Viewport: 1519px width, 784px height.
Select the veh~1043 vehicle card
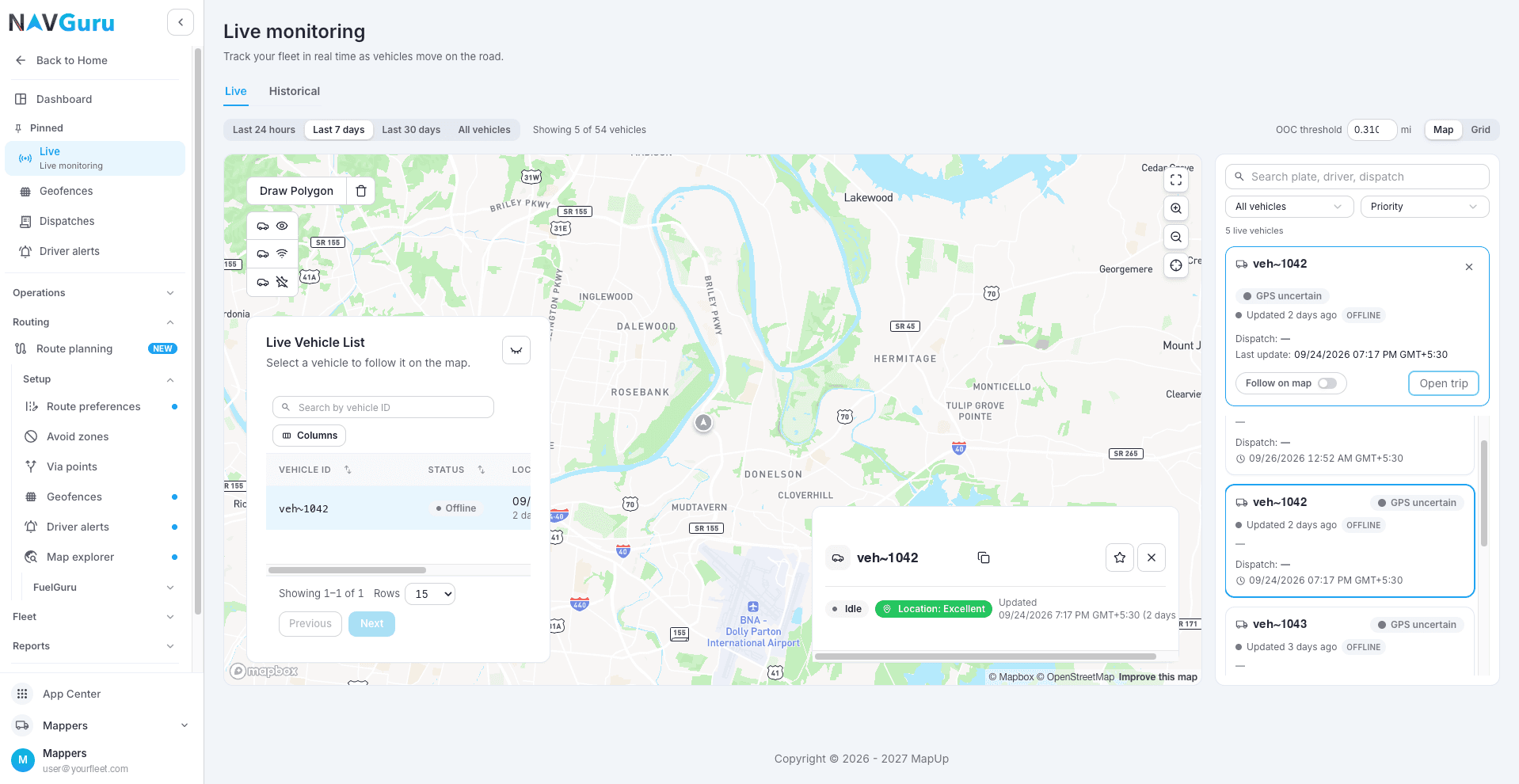(x=1350, y=641)
